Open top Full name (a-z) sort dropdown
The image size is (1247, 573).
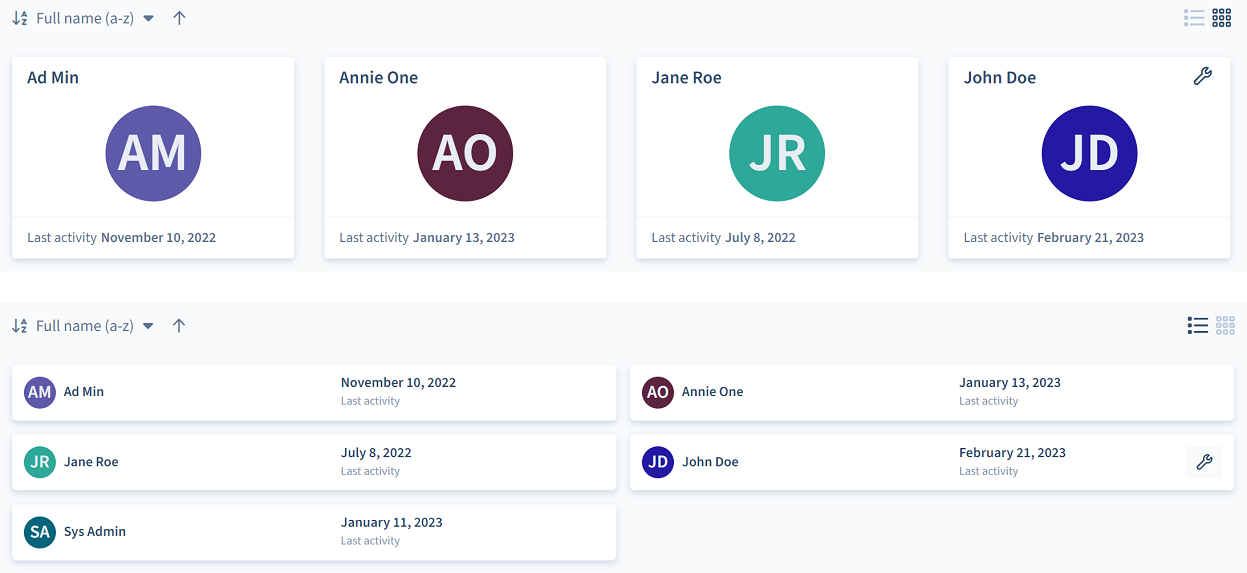[95, 18]
